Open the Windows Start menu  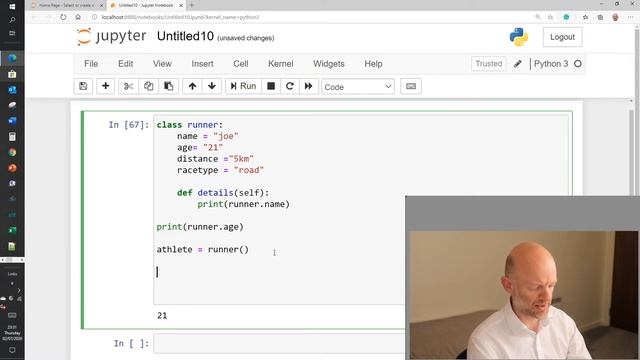[x=12, y=7]
